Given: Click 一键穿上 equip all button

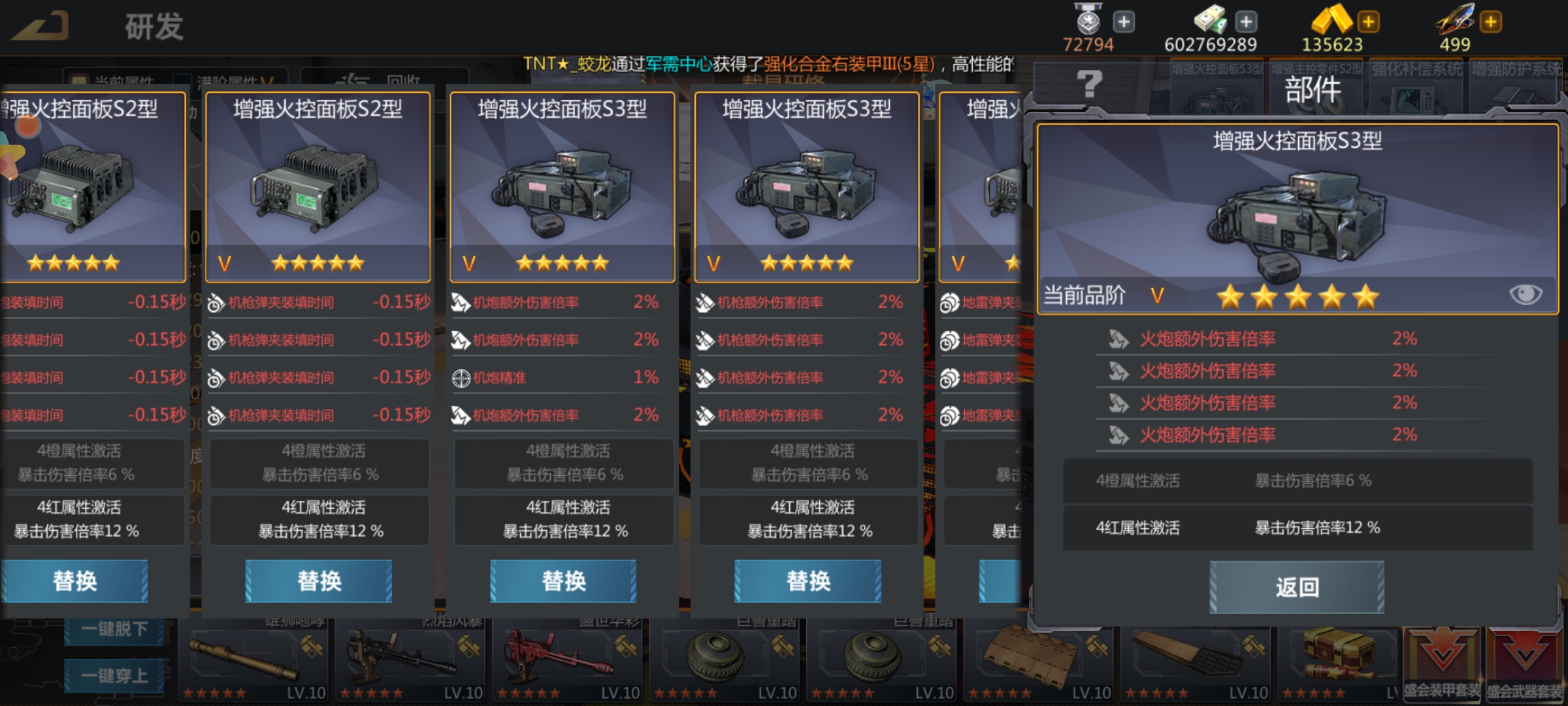Looking at the screenshot, I should [x=115, y=676].
